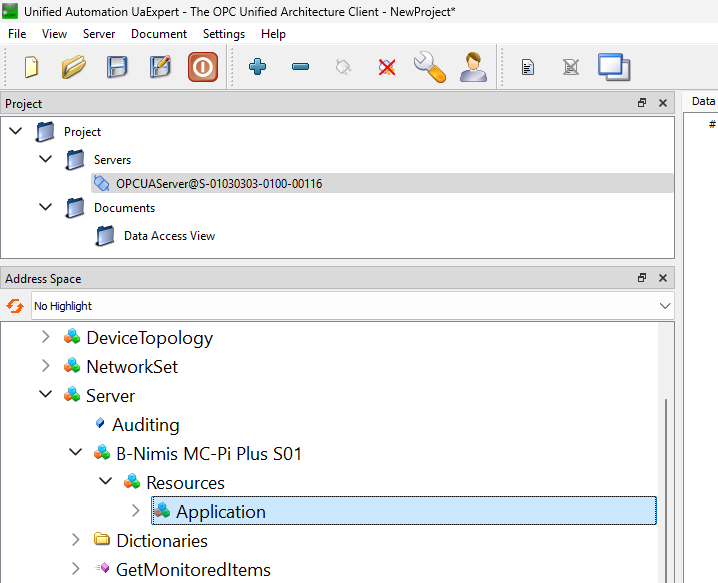Add document with the page icon

(x=528, y=67)
